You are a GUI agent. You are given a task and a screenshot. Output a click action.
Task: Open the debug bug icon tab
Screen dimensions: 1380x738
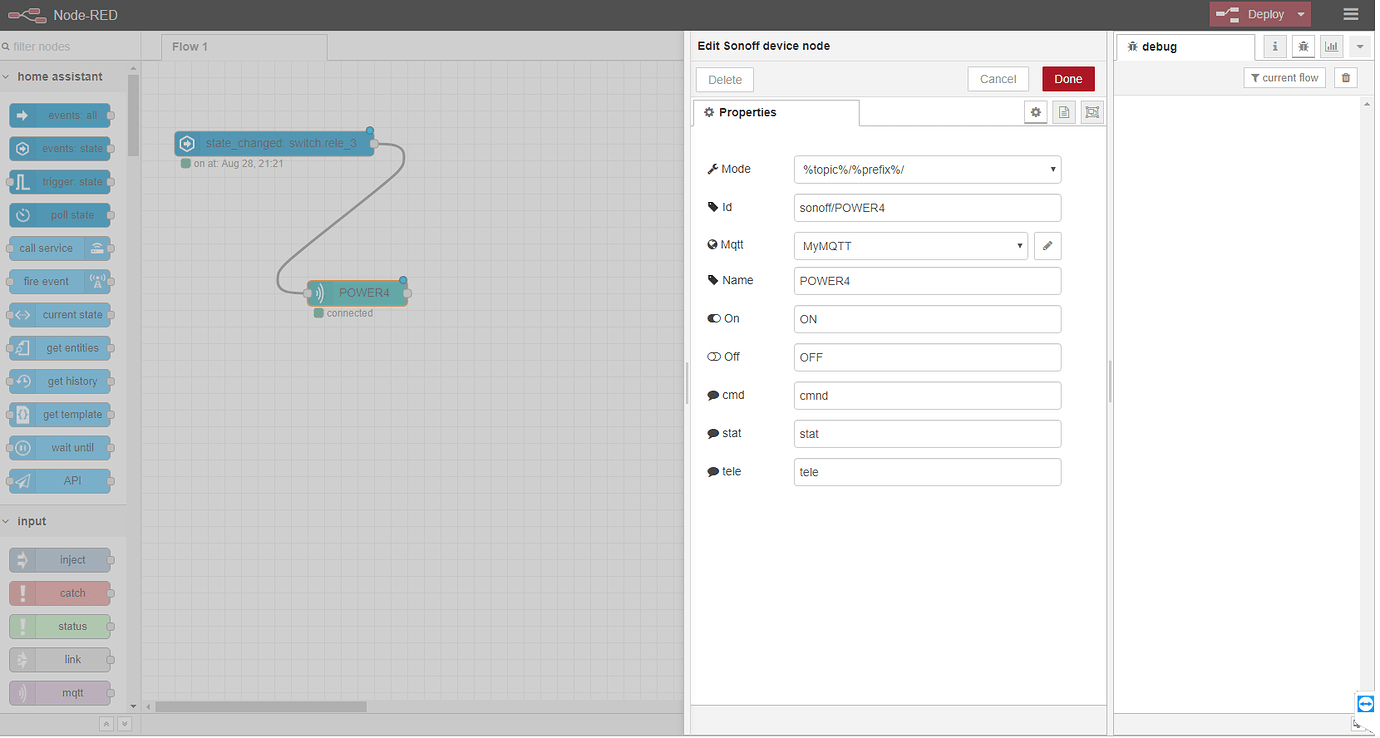[1303, 46]
